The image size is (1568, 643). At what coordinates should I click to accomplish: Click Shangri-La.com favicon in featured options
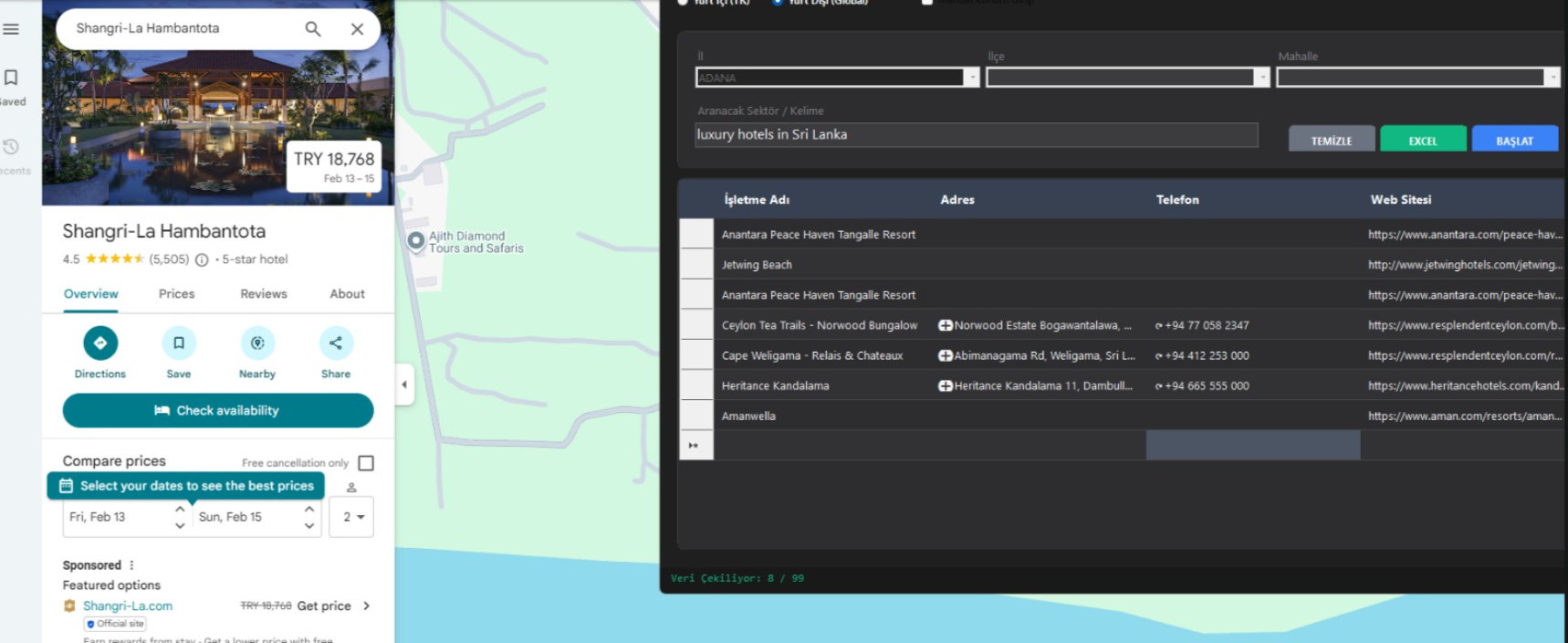pos(69,606)
